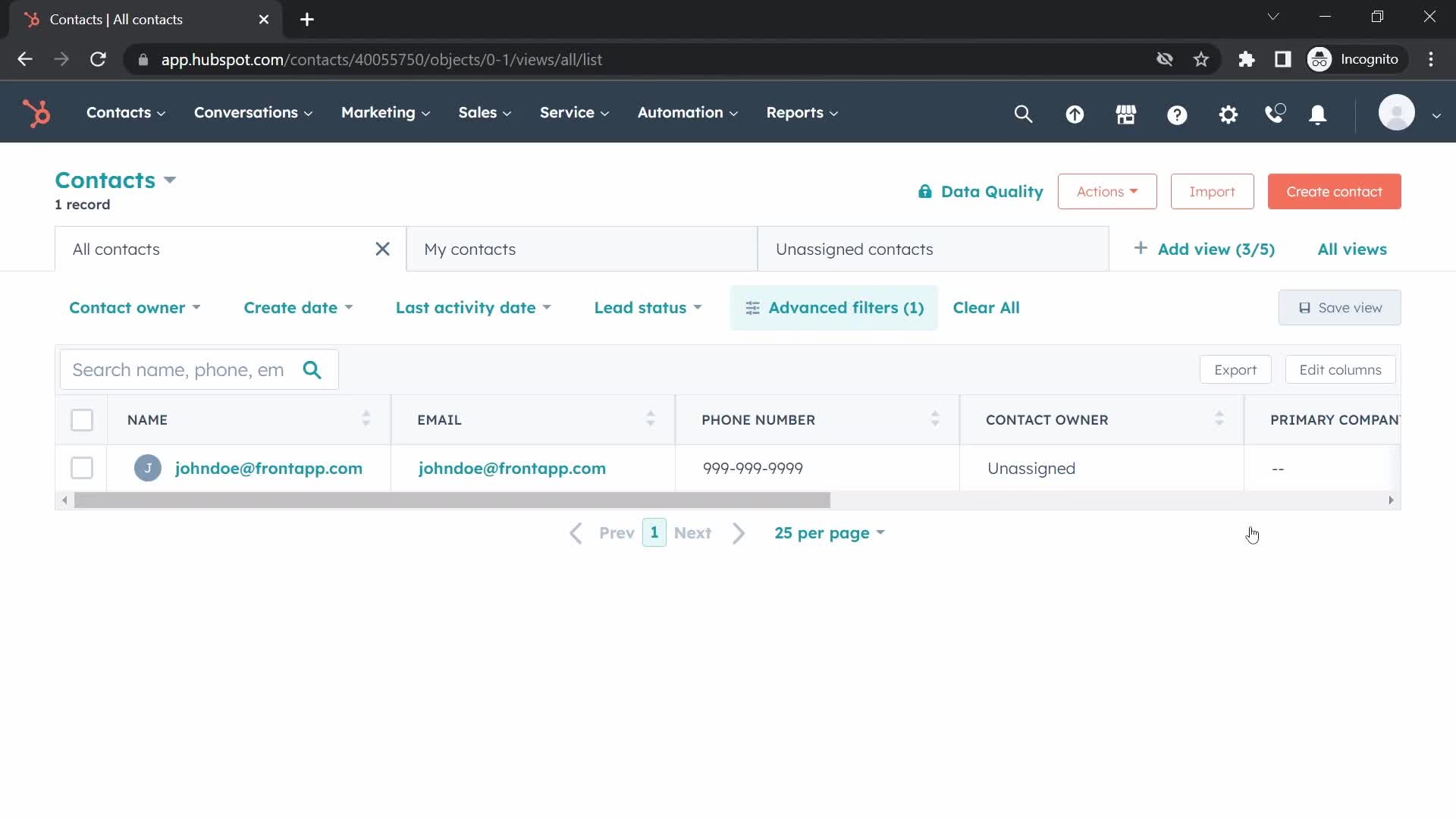The image size is (1456, 819).
Task: Expand the Reports menu
Action: tap(802, 113)
